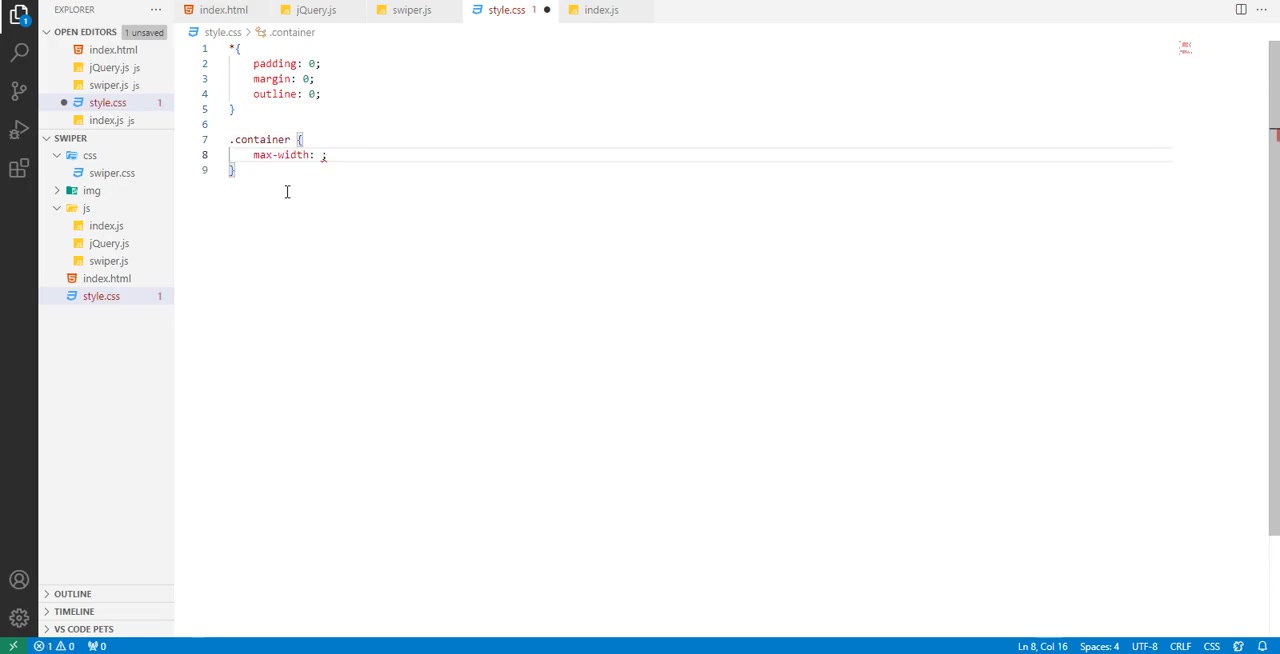The width and height of the screenshot is (1280, 654).
Task: Click errors and warnings status indicator
Action: pyautogui.click(x=55, y=646)
